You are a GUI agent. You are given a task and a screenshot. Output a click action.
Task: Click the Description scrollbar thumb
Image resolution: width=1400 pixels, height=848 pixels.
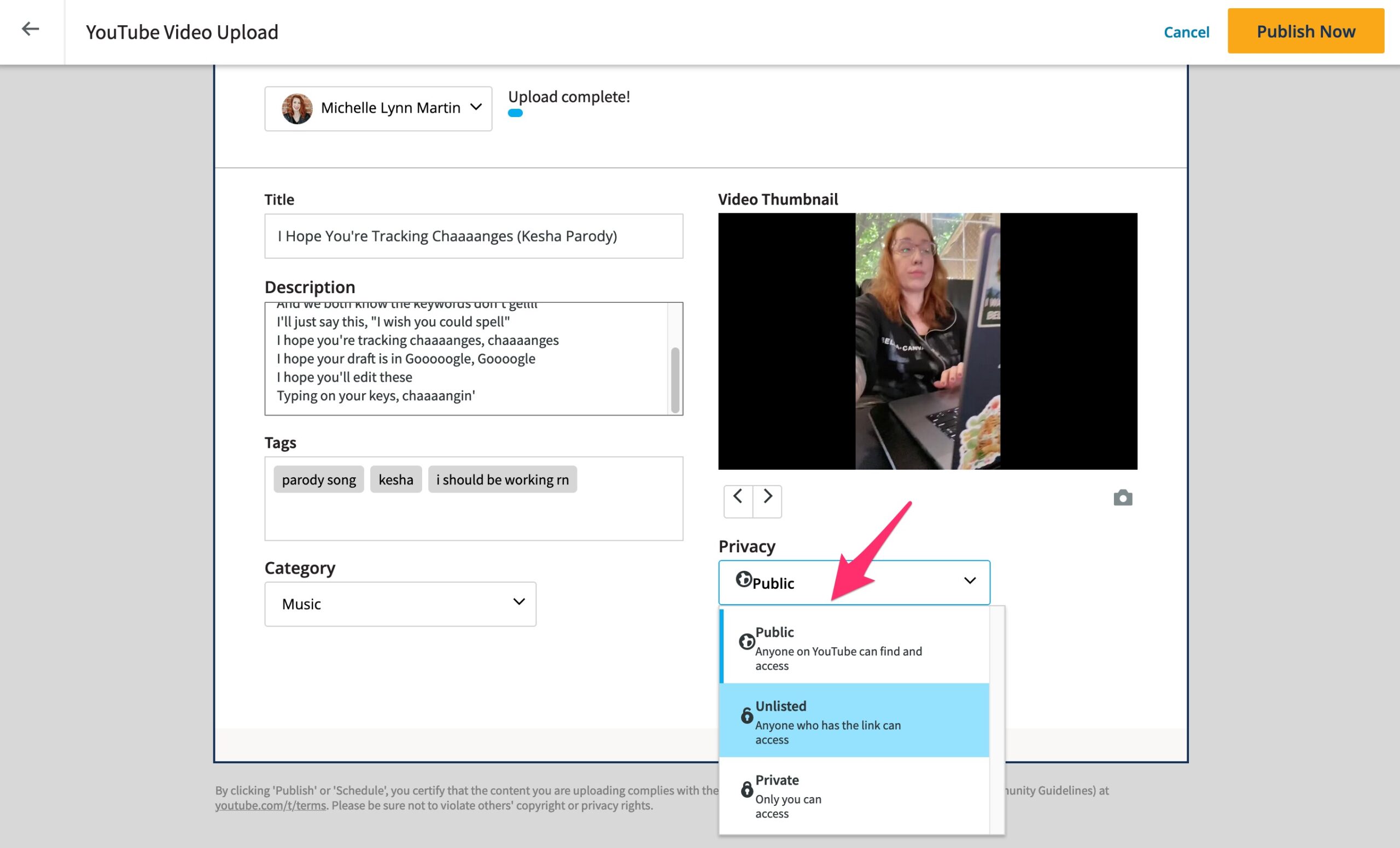[x=674, y=379]
